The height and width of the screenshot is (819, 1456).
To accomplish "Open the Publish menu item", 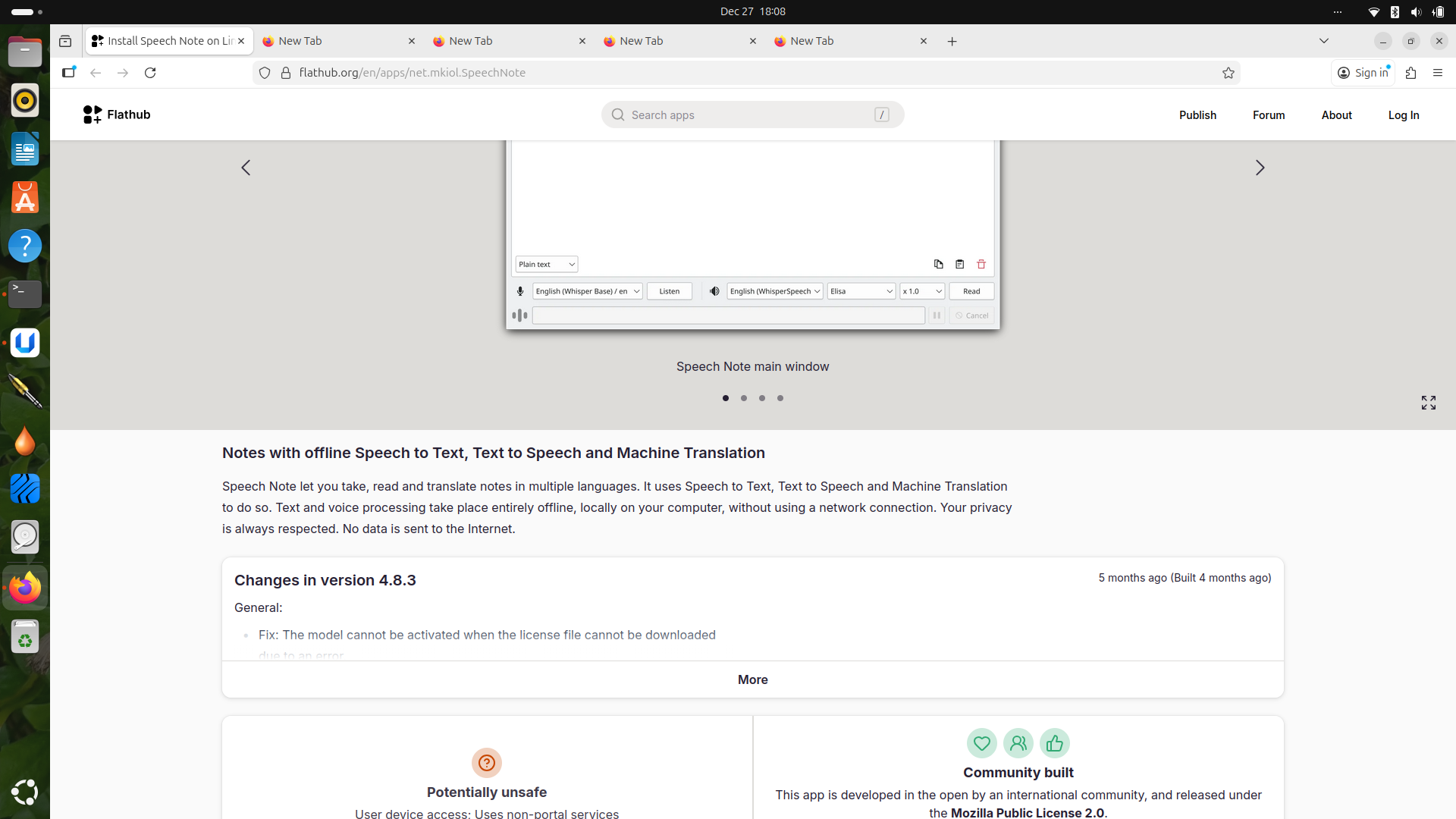I will coord(1197,115).
